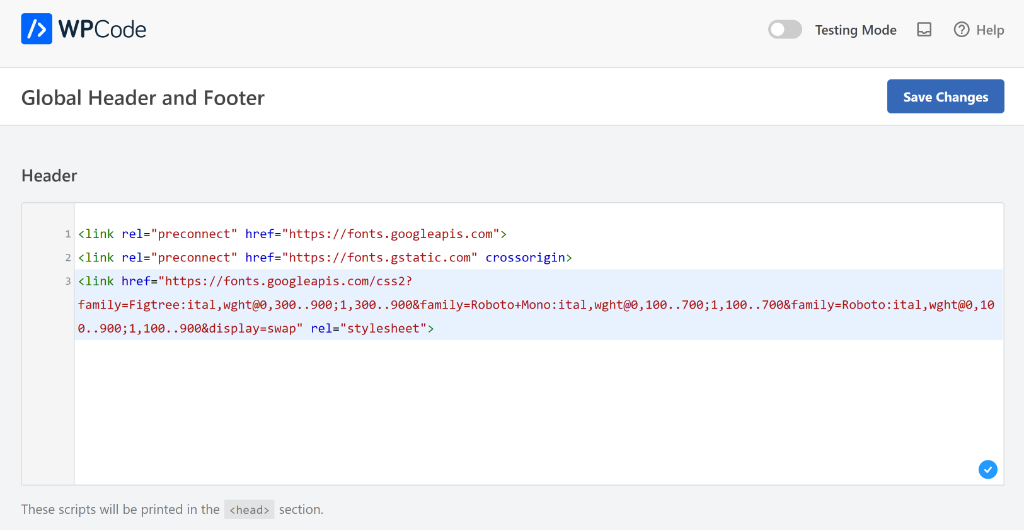Click the rel="stylesheet" attribute
Viewport: 1024px width, 530px height.
tap(369, 328)
